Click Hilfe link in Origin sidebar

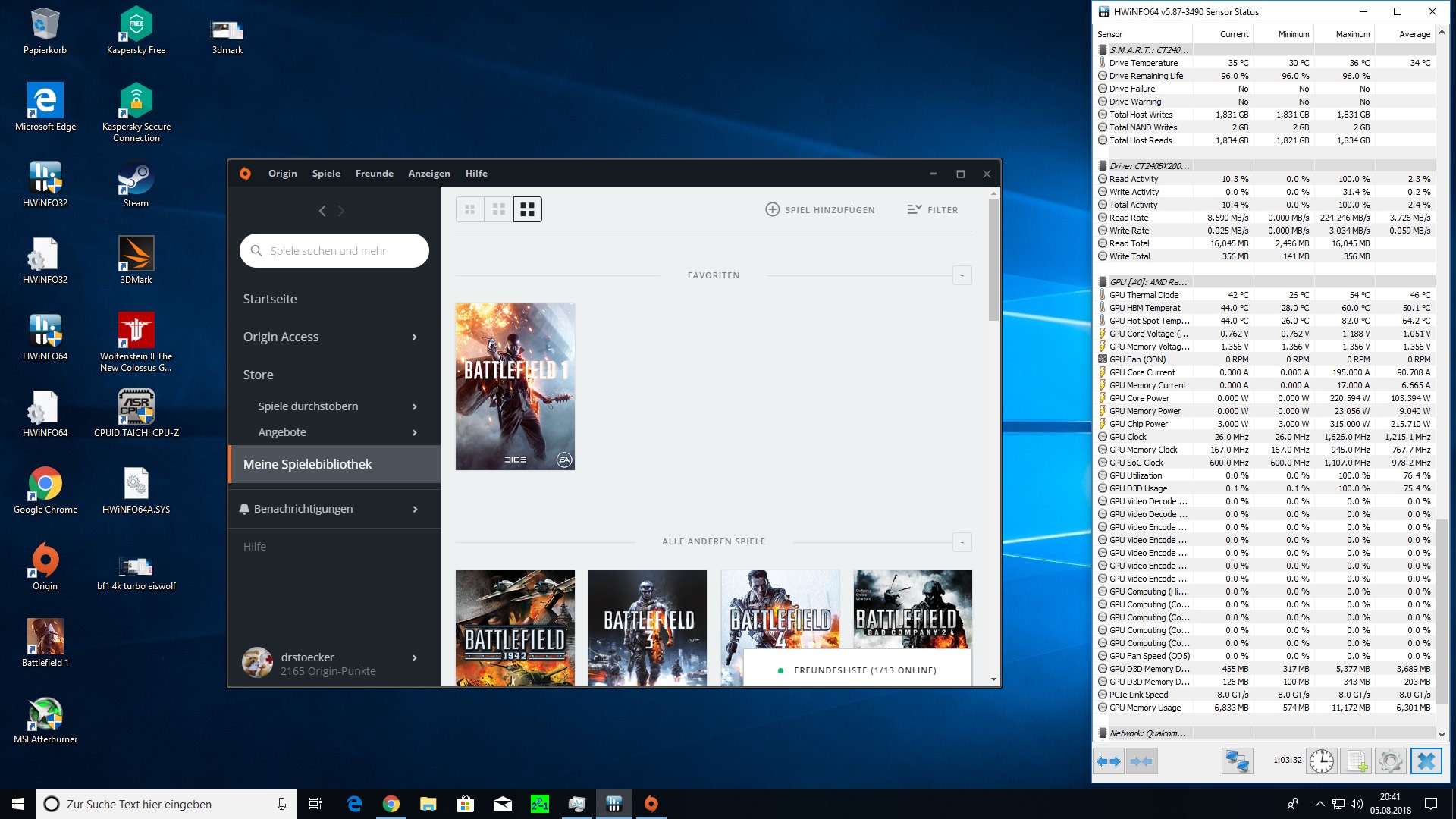[255, 547]
